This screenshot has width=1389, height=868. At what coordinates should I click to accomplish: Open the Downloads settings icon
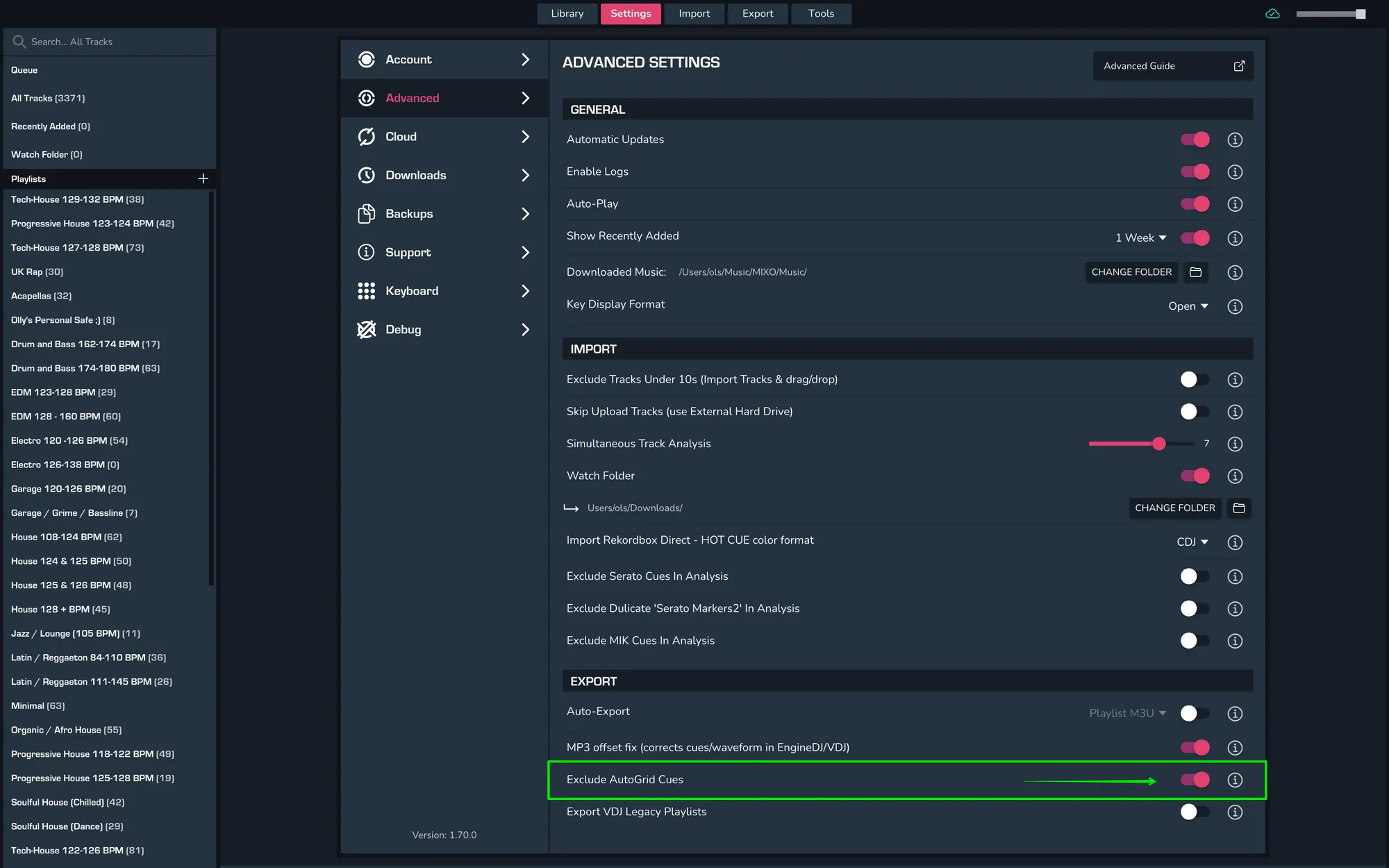click(x=366, y=175)
